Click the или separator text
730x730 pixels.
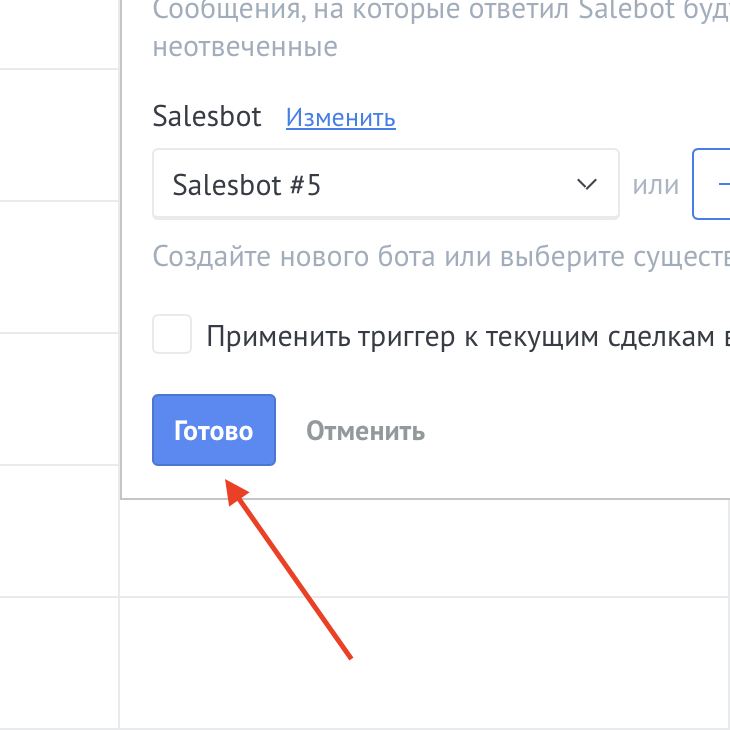(655, 185)
